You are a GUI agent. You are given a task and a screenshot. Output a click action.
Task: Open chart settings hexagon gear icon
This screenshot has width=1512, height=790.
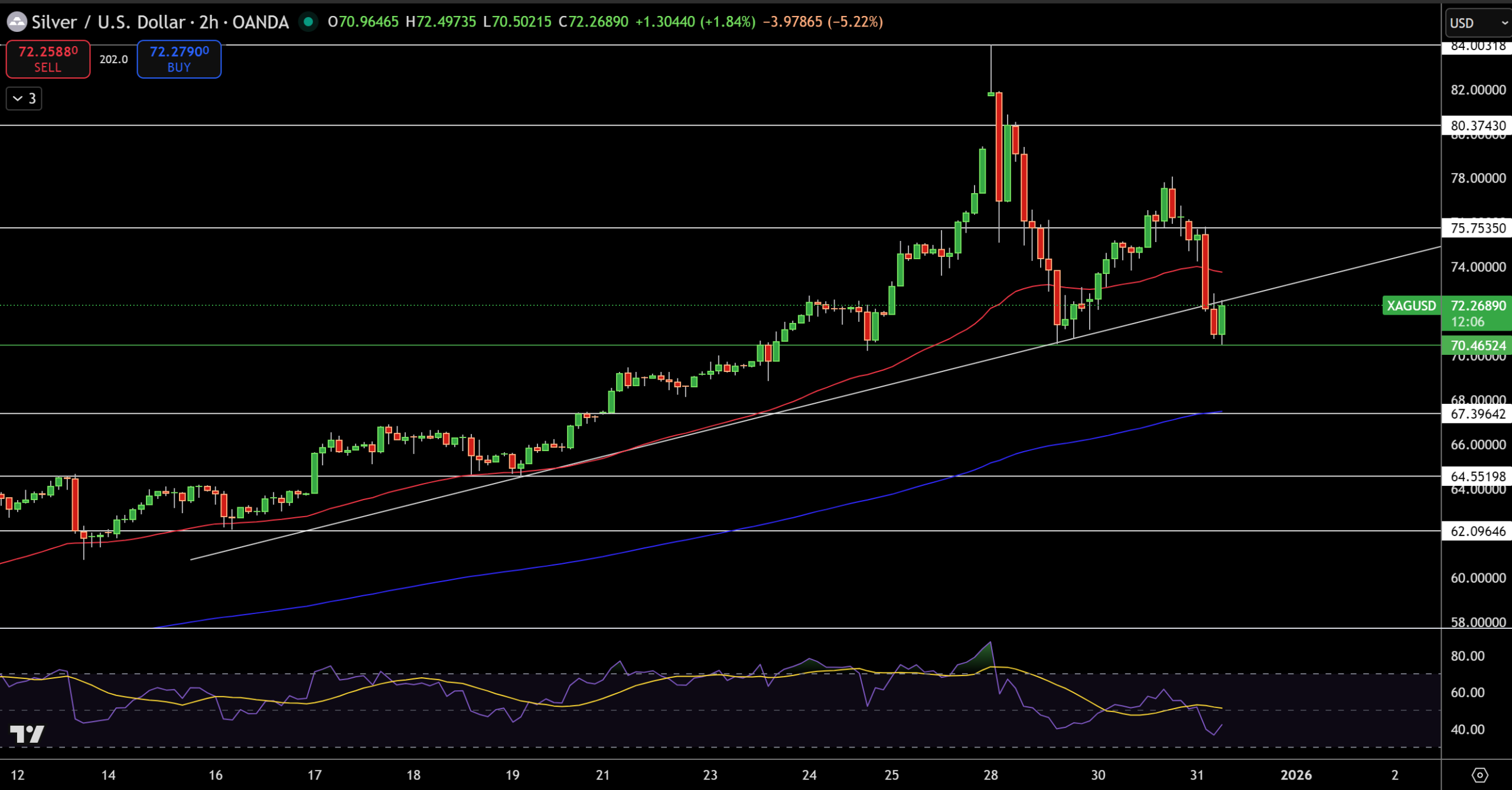click(1479, 775)
